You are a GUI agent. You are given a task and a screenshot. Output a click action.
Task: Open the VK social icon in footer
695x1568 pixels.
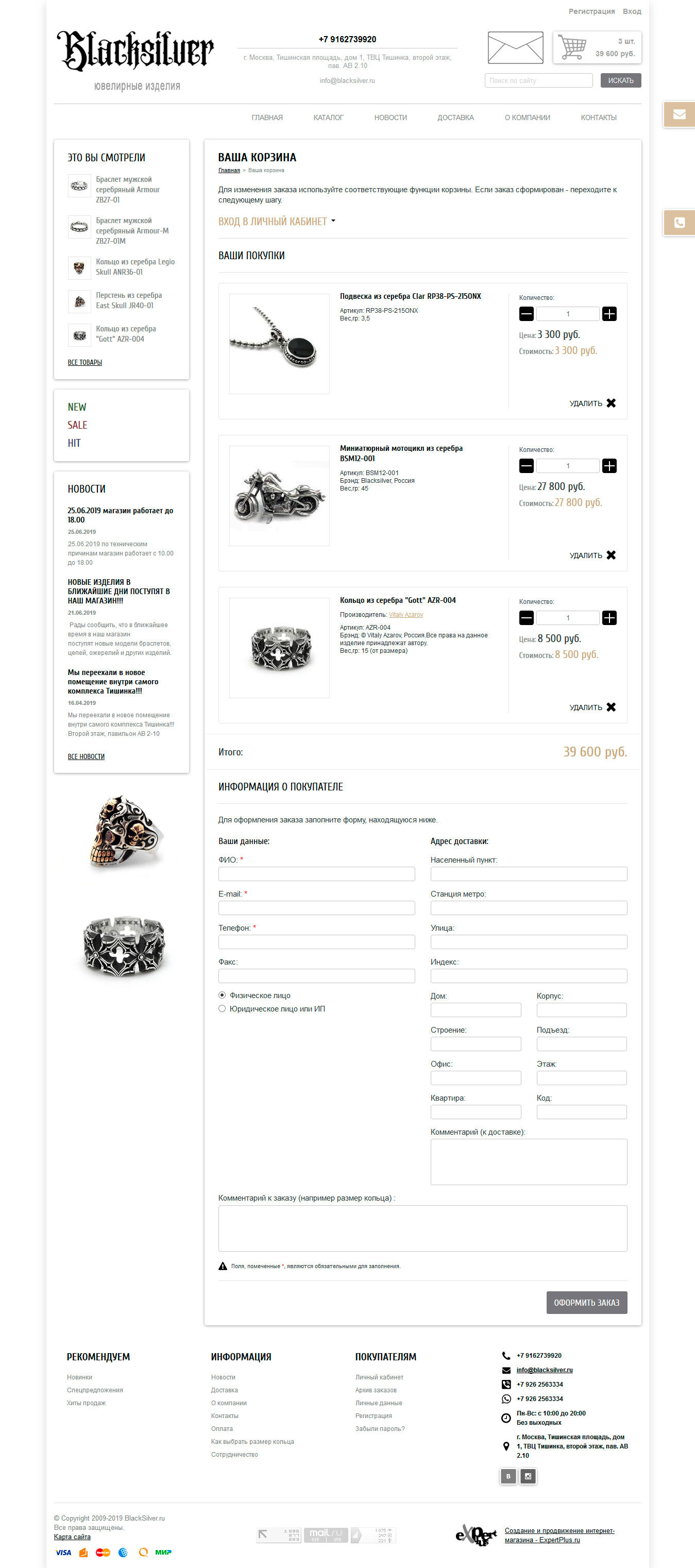pos(508,1476)
